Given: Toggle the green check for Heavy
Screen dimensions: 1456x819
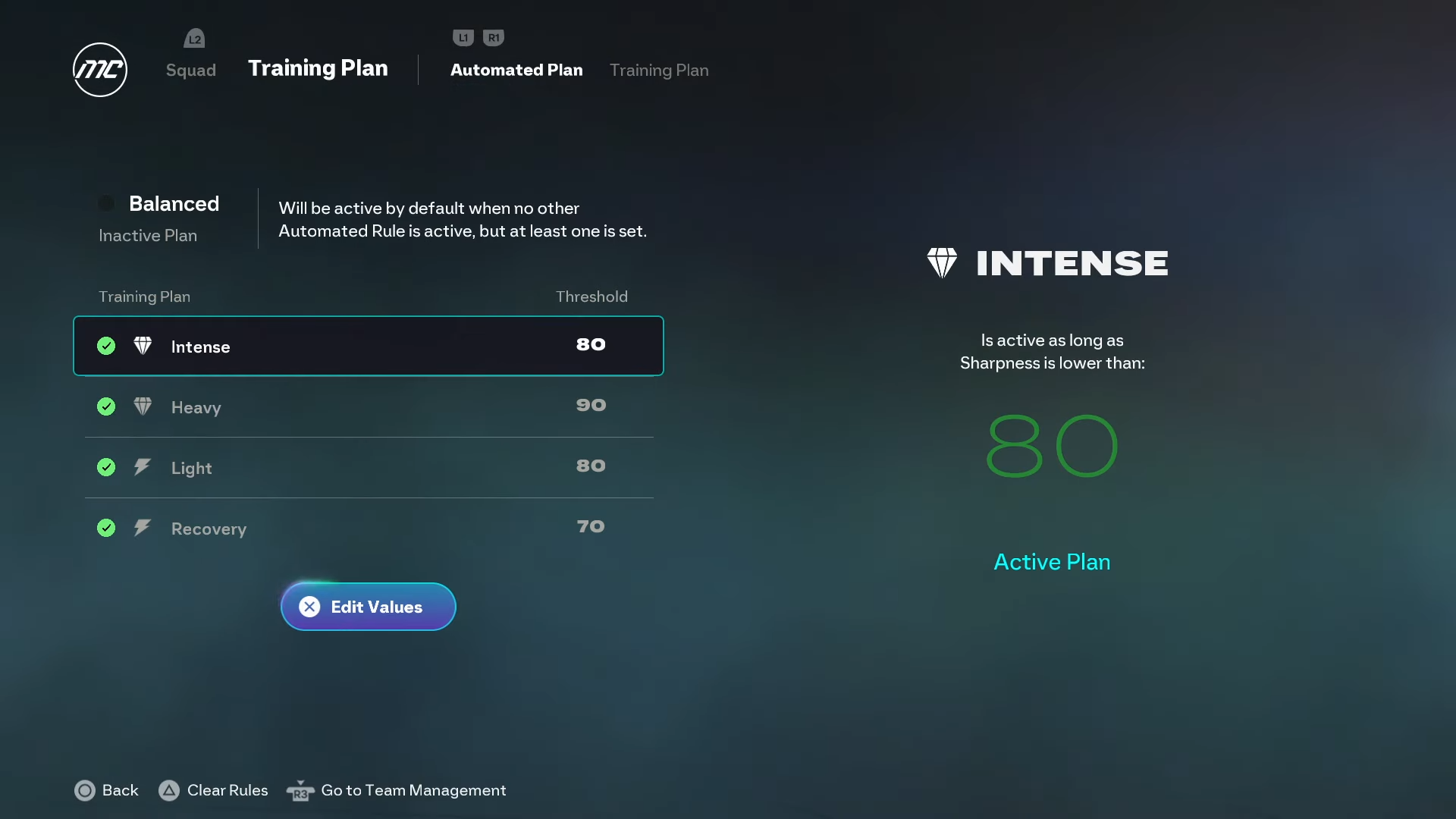Looking at the screenshot, I should [106, 406].
